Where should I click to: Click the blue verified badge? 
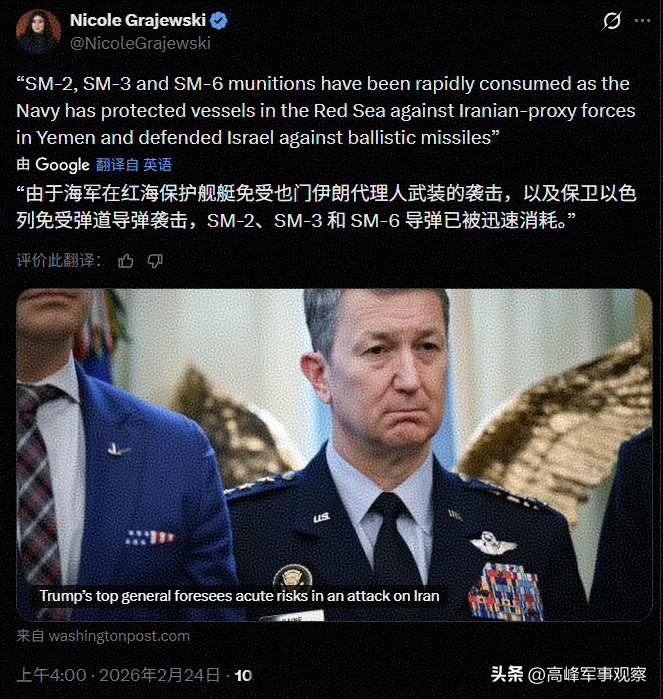point(218,21)
